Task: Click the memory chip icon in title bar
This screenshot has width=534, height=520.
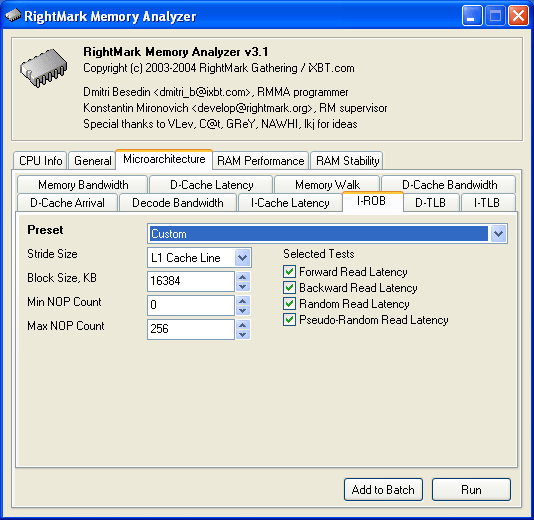Action: (13, 16)
